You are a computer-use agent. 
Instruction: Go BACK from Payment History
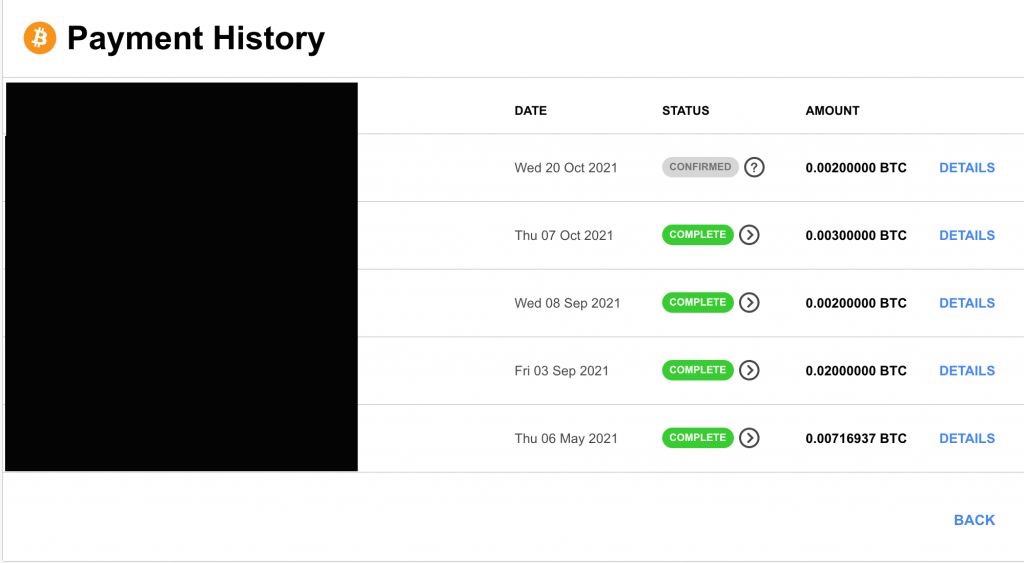click(x=974, y=520)
